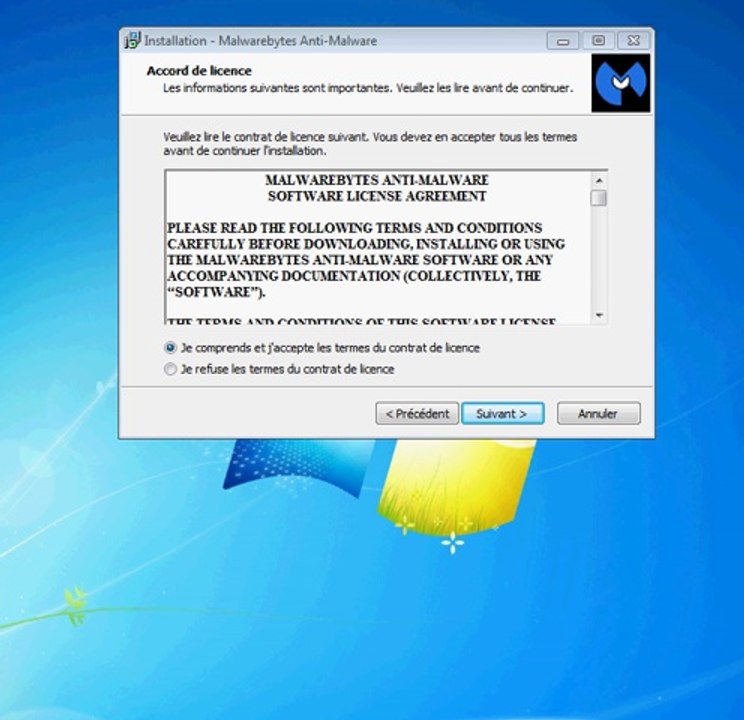
Task: Click the Suivant > button
Action: (x=502, y=413)
